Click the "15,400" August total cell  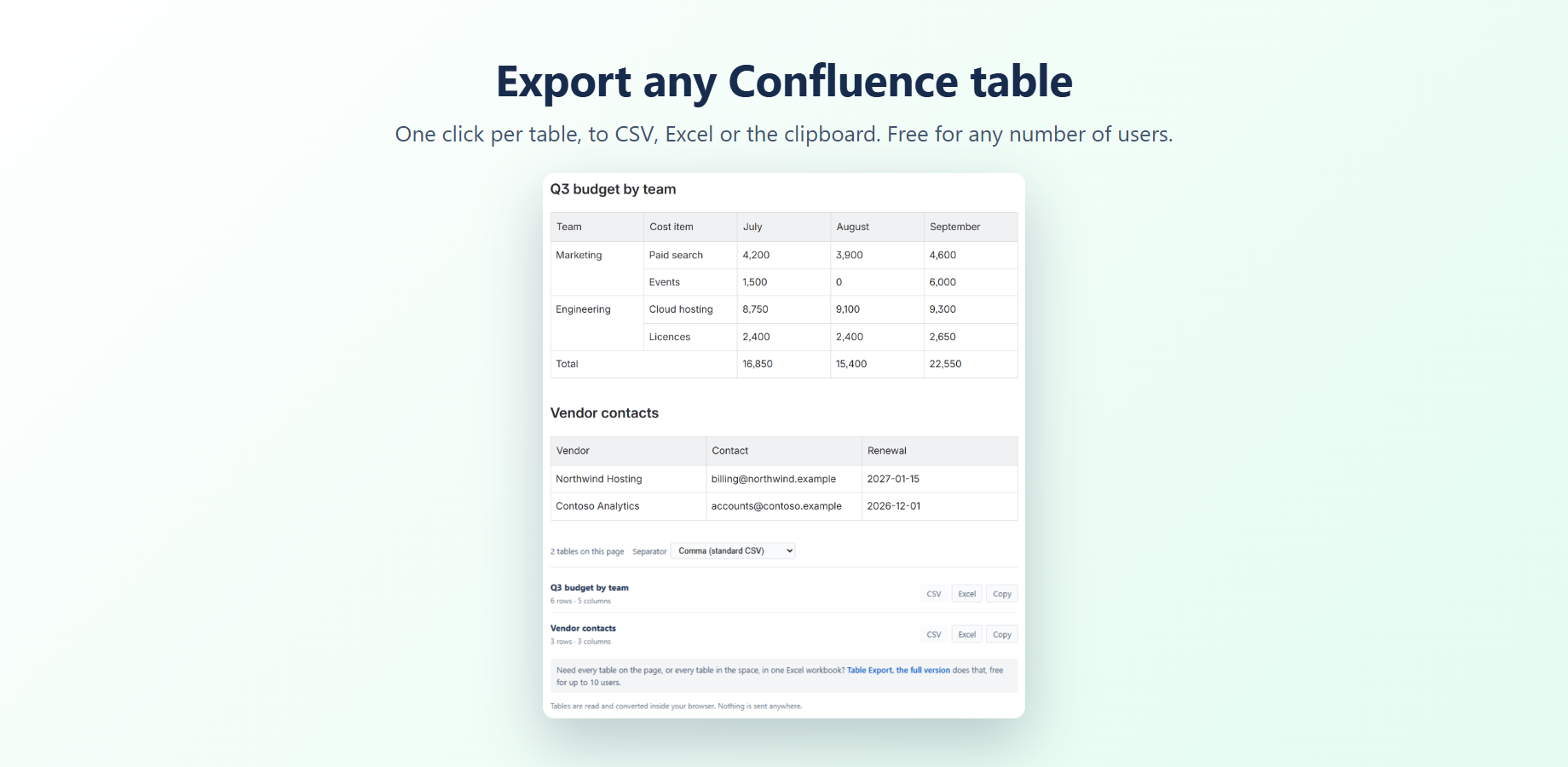coord(878,364)
